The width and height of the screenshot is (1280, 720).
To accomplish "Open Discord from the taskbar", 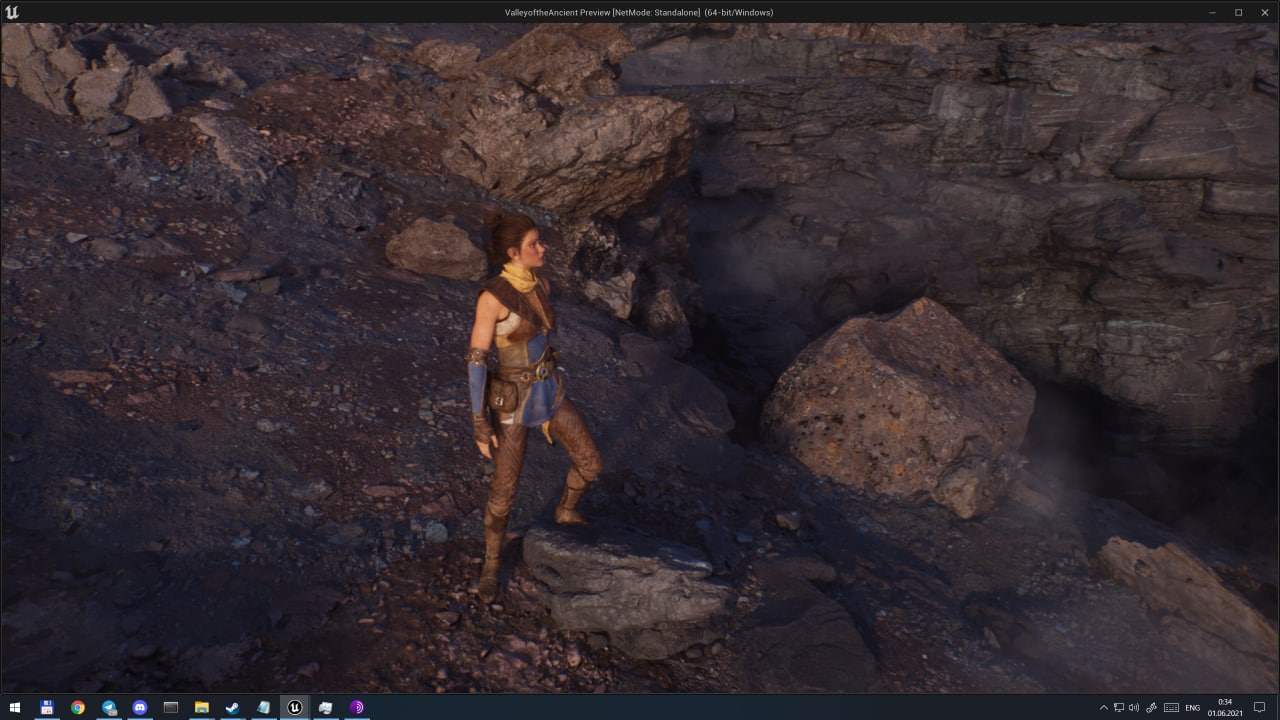I will [139, 707].
